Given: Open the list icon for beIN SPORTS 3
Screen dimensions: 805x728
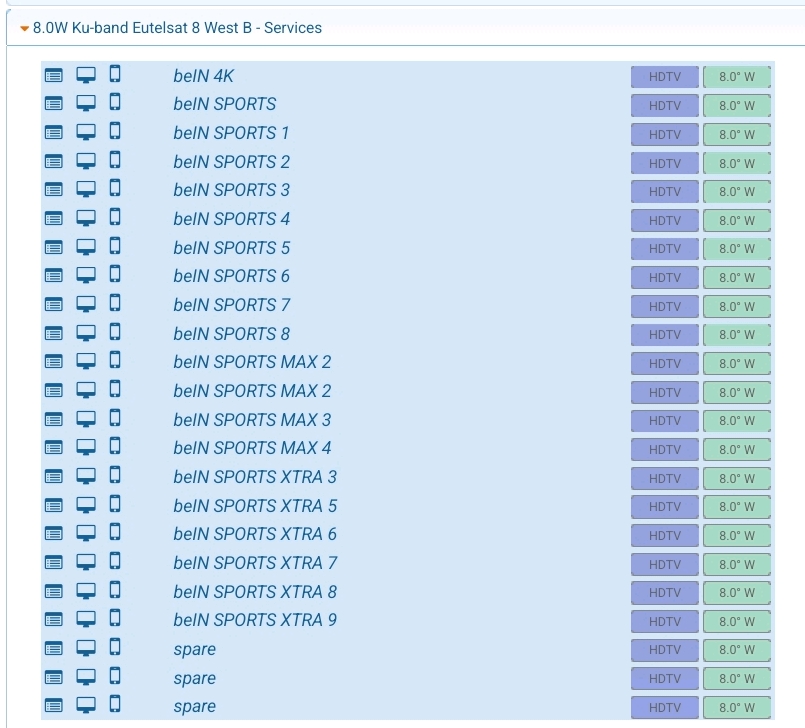Looking at the screenshot, I should click(53, 190).
